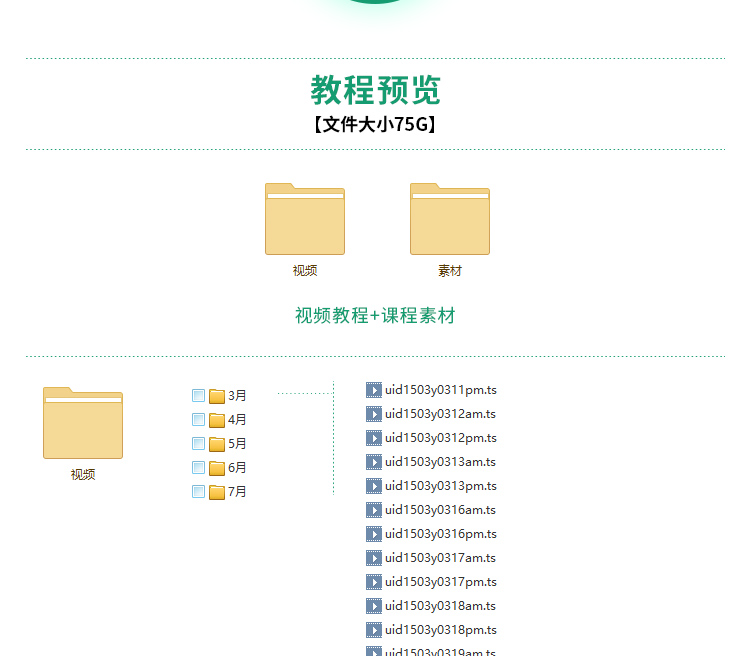Click the 教程预览 heading
The image size is (750, 656).
click(375, 90)
